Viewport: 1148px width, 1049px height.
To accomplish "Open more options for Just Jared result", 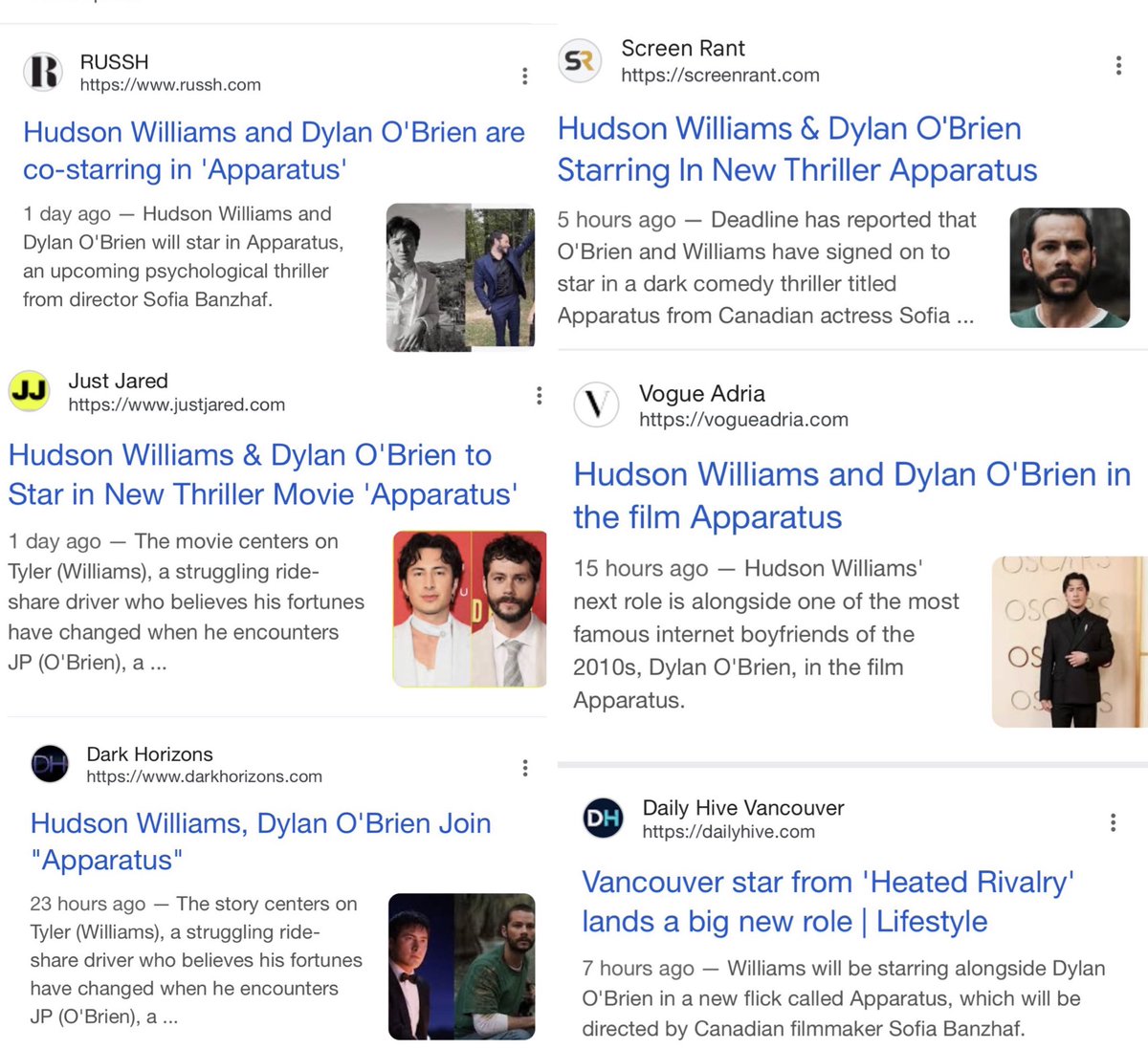I will 540,396.
